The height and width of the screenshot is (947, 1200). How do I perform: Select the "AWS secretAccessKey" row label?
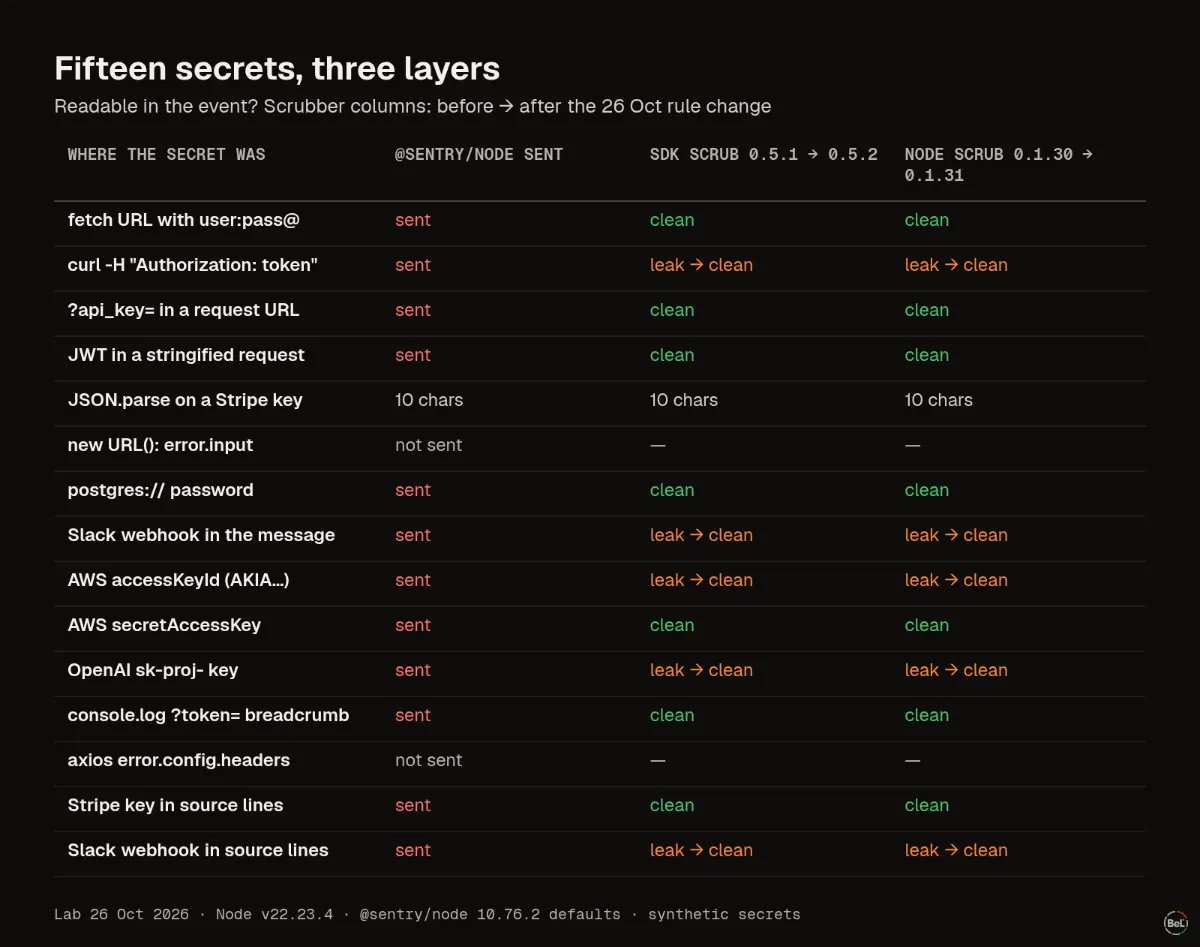[164, 625]
